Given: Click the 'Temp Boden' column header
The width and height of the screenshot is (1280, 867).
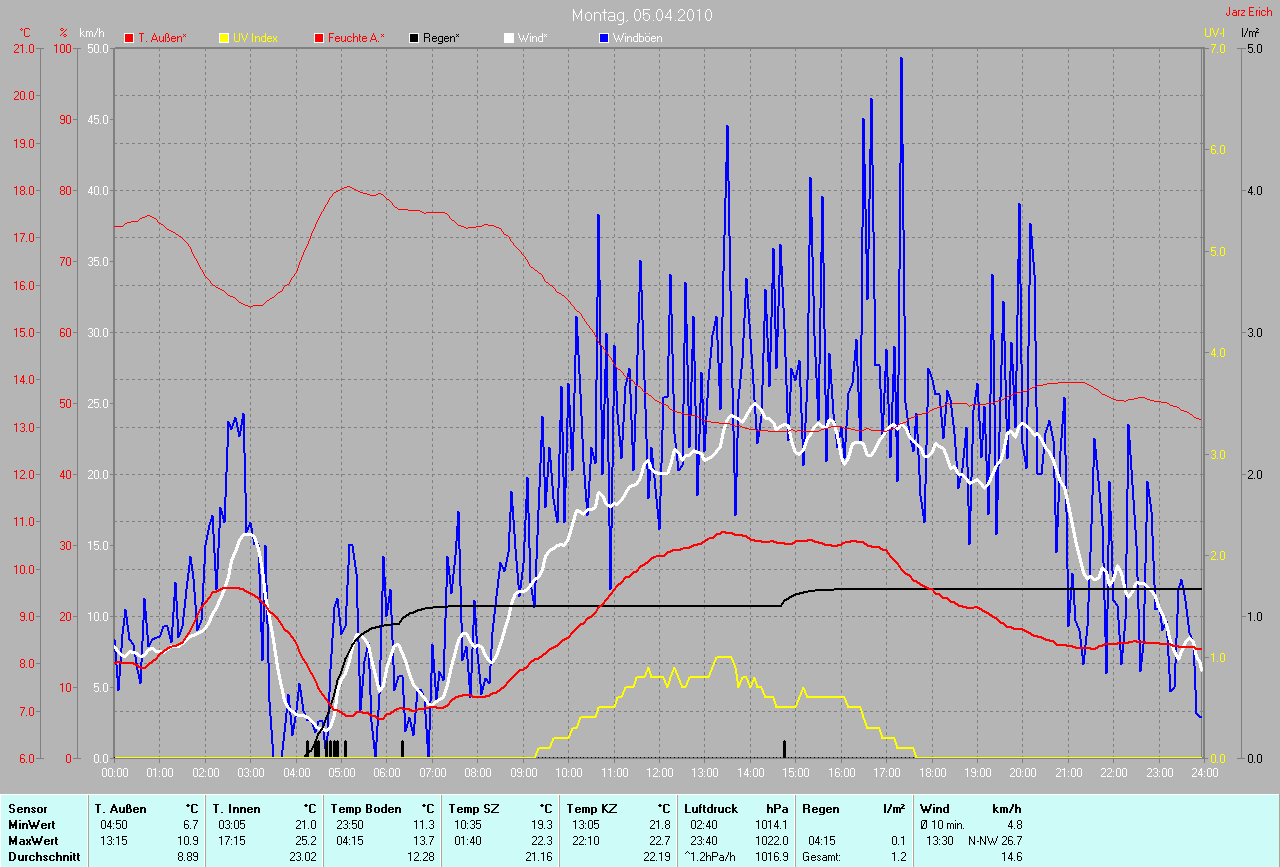Looking at the screenshot, I should point(366,808).
